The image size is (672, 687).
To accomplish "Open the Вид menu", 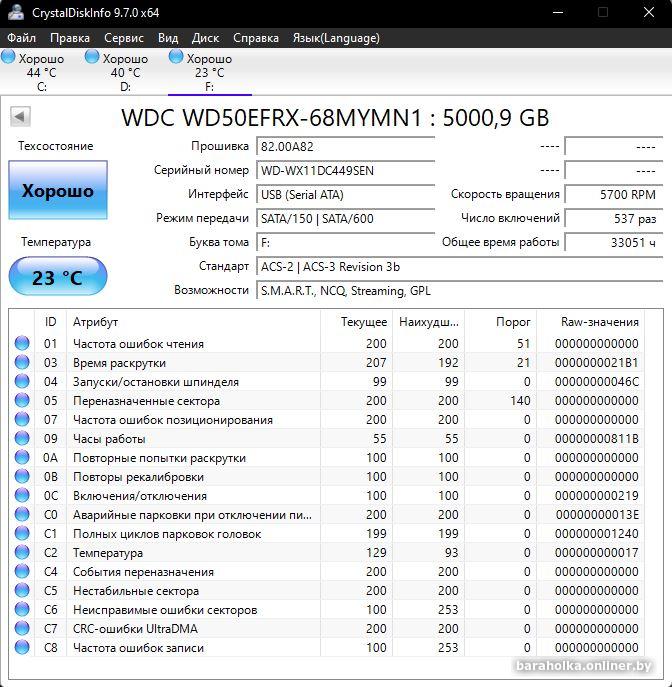I will [x=168, y=38].
